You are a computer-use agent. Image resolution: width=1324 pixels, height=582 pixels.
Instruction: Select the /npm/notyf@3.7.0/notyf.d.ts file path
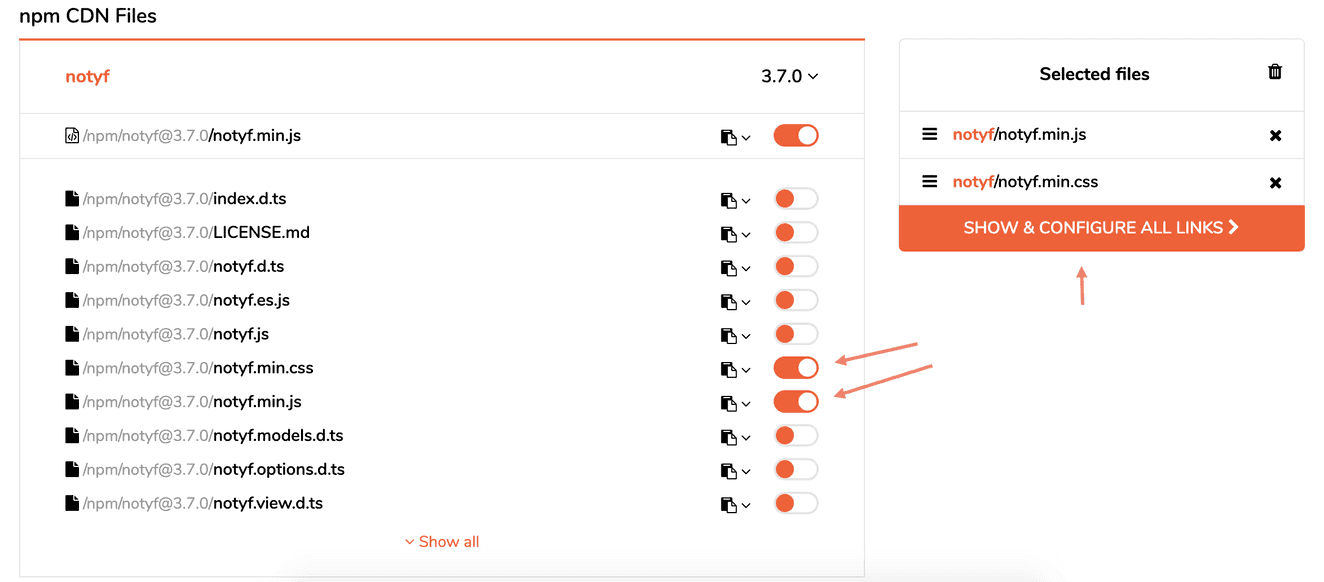tap(176, 266)
